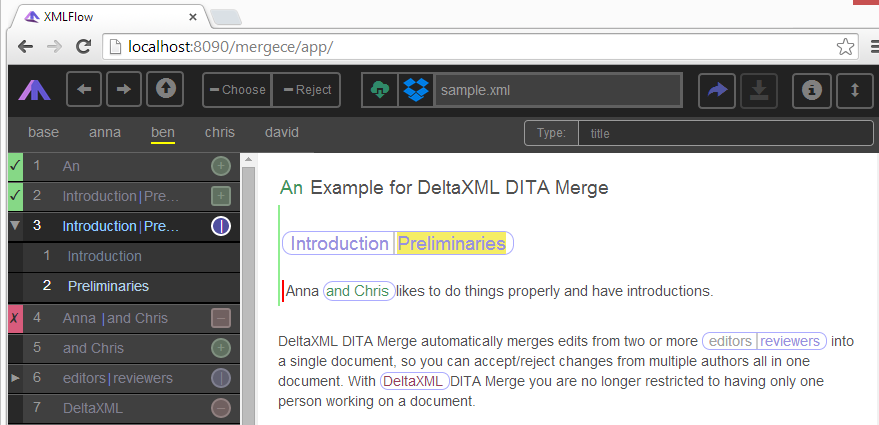Click green plus circle icon on row 1
This screenshot has width=879, height=425.
(221, 167)
